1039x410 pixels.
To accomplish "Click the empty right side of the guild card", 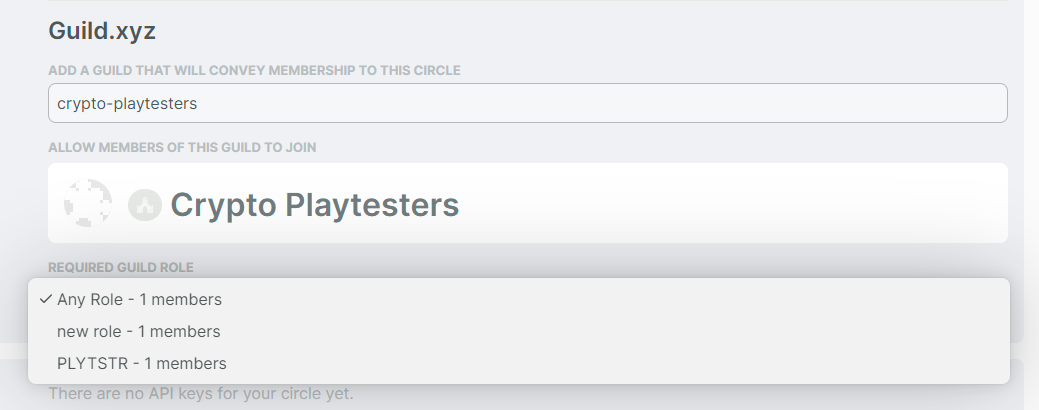I will coord(800,204).
